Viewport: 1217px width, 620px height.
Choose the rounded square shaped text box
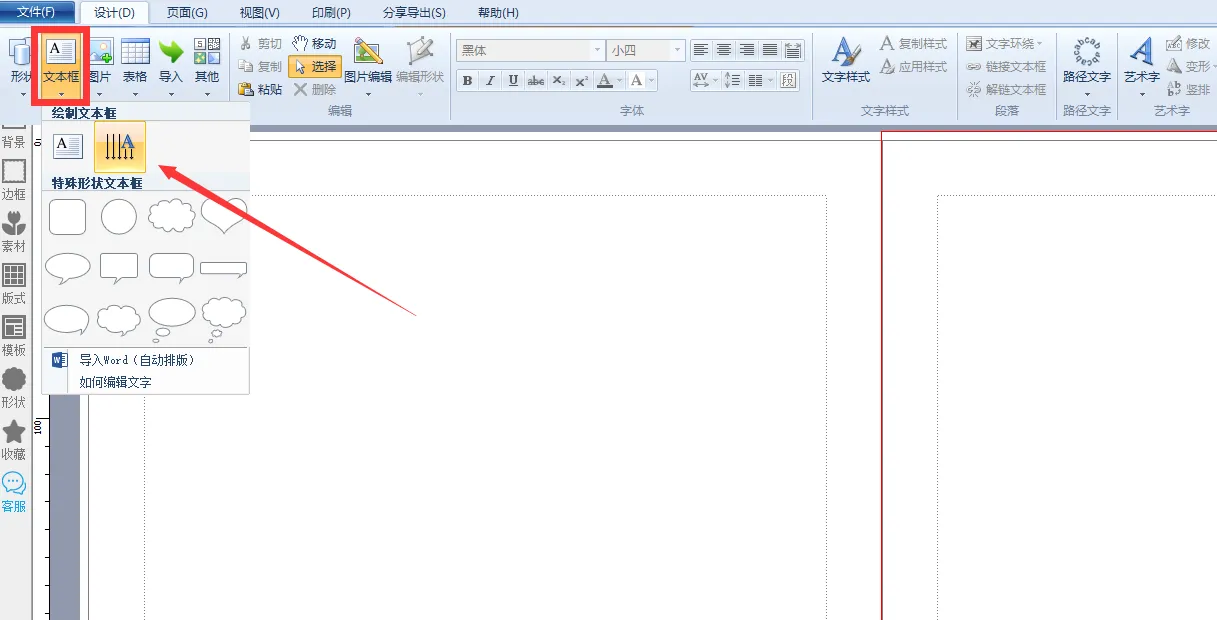[68, 216]
